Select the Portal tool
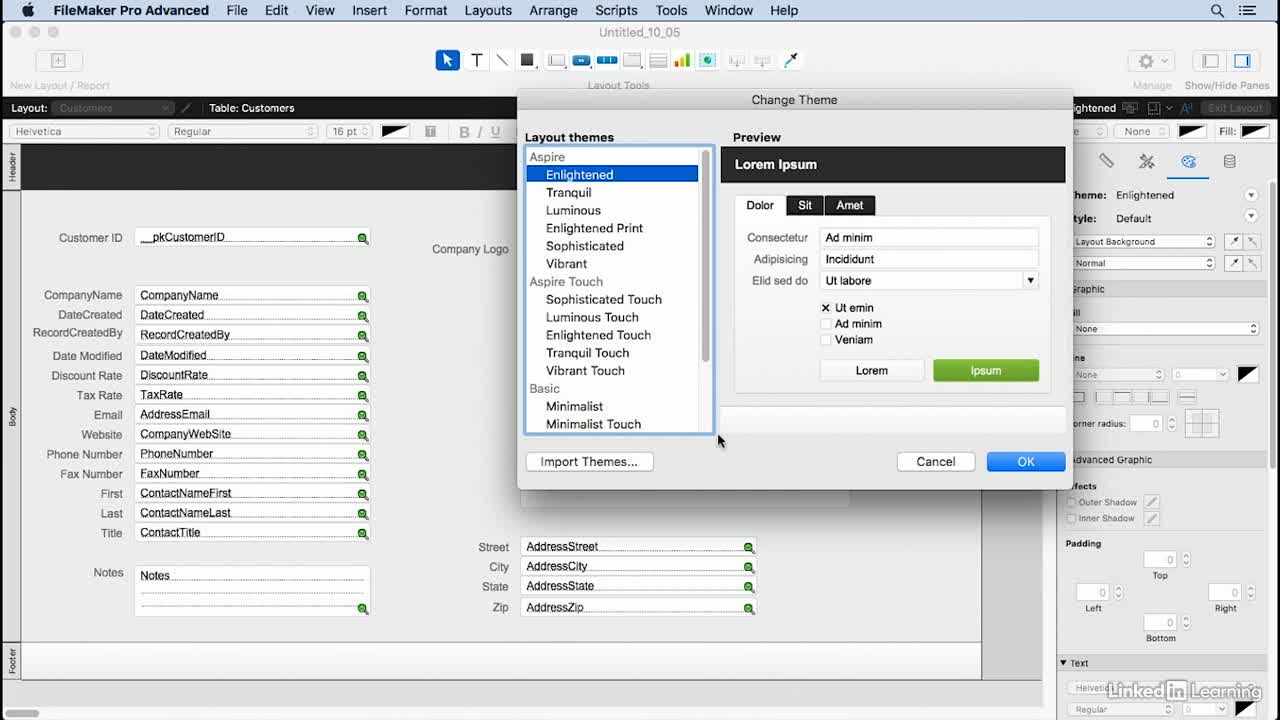1280x720 pixels. click(659, 60)
